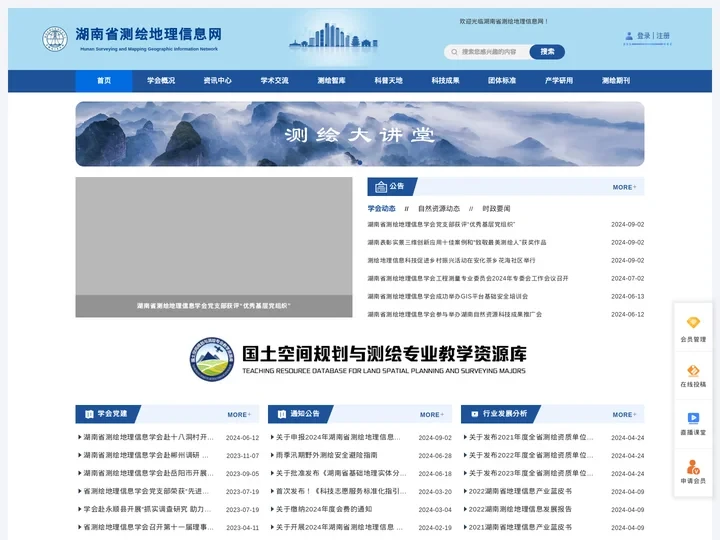Click the 测绘大讲堂 banner image

point(360,134)
